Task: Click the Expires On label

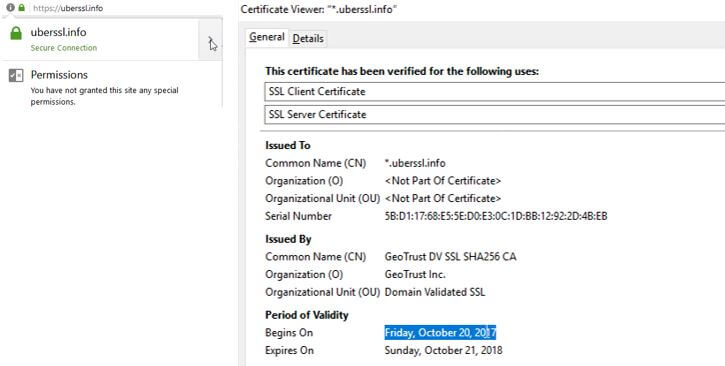Action: [x=289, y=350]
